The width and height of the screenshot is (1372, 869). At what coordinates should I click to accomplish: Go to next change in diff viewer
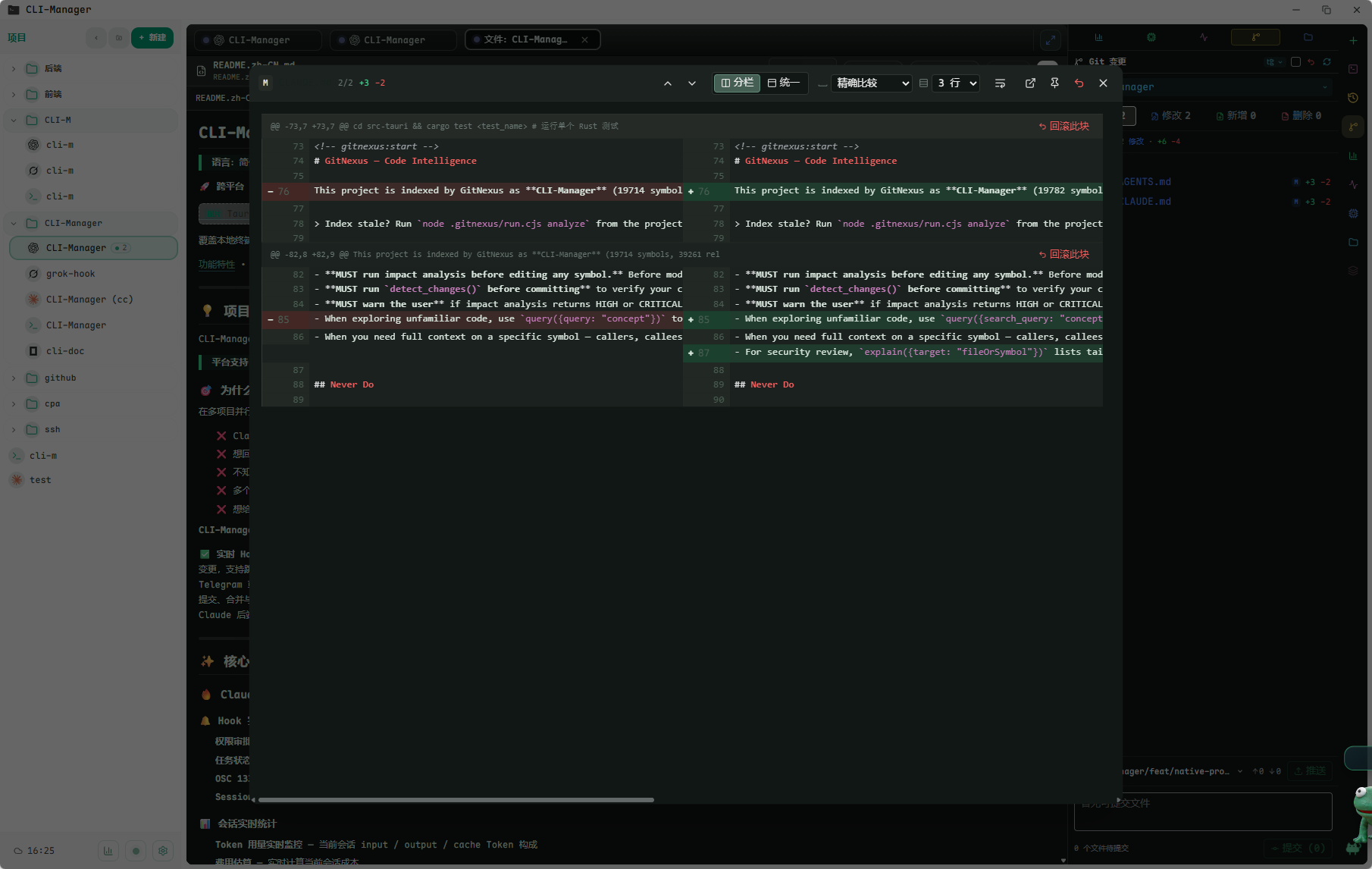coord(691,83)
